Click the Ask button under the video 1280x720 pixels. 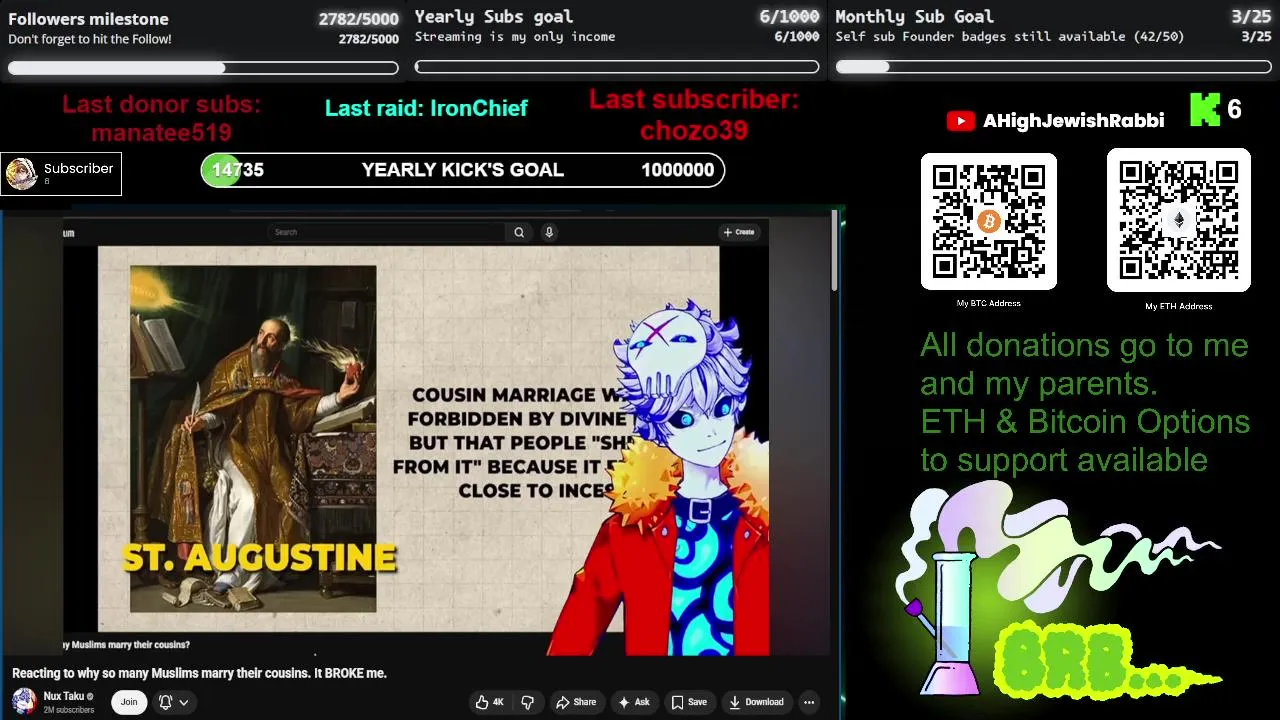coord(634,702)
